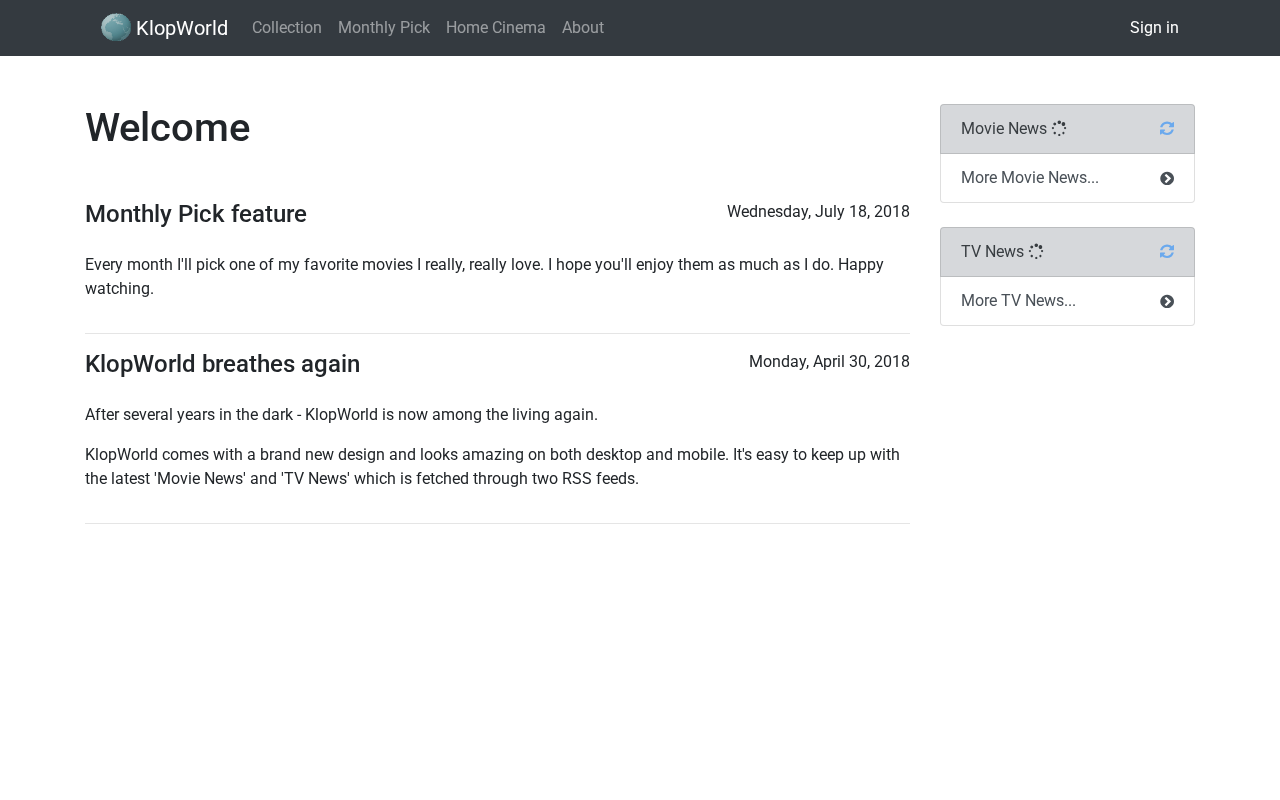Screen dimensions: 1280x800
Task: Refresh the Movie News feed
Action: [1167, 129]
